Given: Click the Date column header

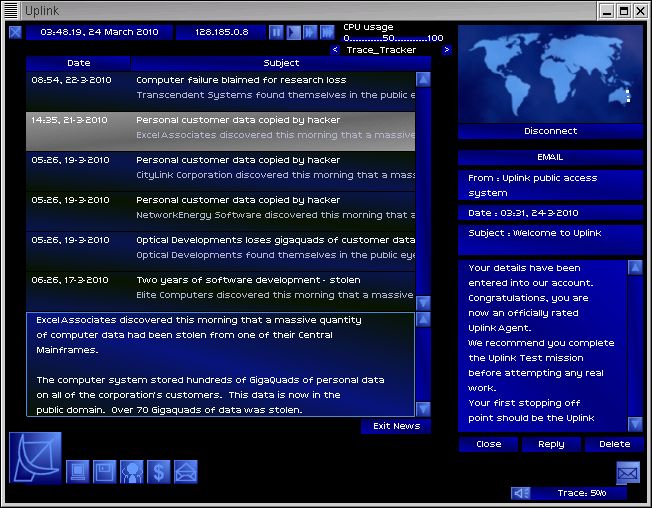Looking at the screenshot, I should (x=78, y=63).
